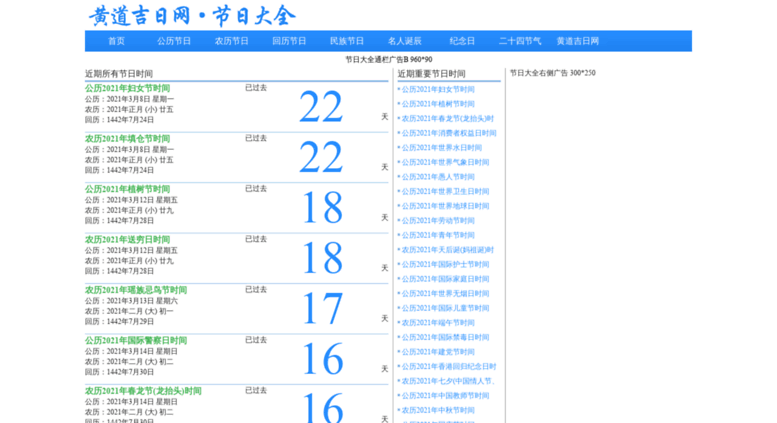Open sidebar link 公历2021年妇女节时间
This screenshot has height=423, width=777.
click(438, 90)
